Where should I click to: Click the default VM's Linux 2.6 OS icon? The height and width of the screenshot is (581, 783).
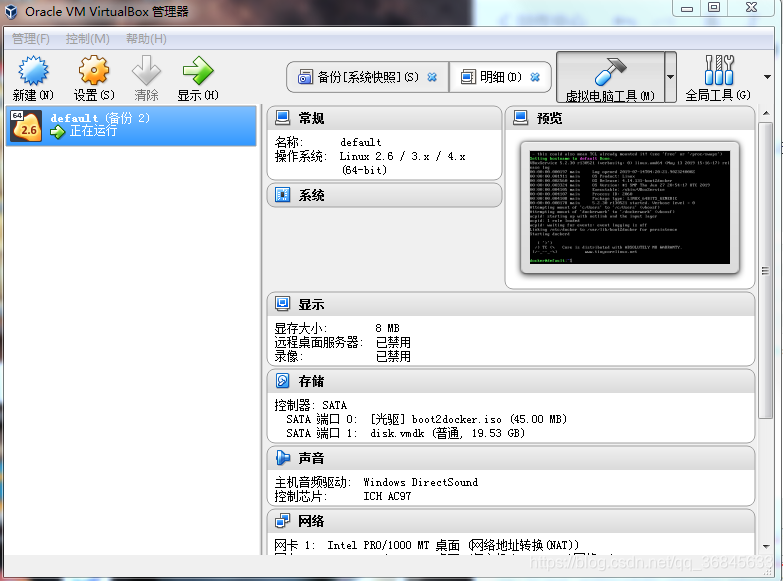pos(25,126)
